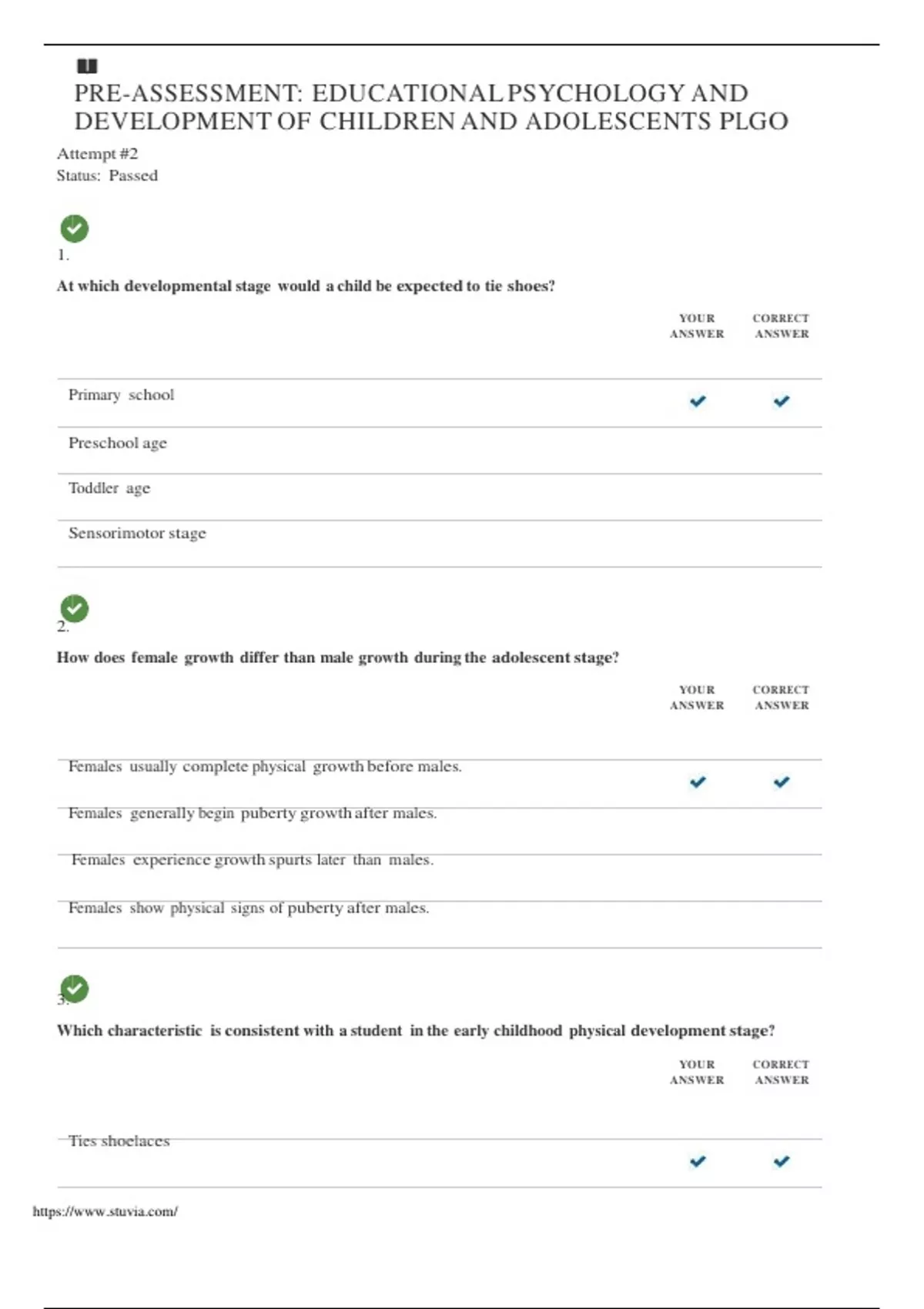Click Your Answer checkmark in question 2
Screen dimensions: 924x1309
click(698, 782)
